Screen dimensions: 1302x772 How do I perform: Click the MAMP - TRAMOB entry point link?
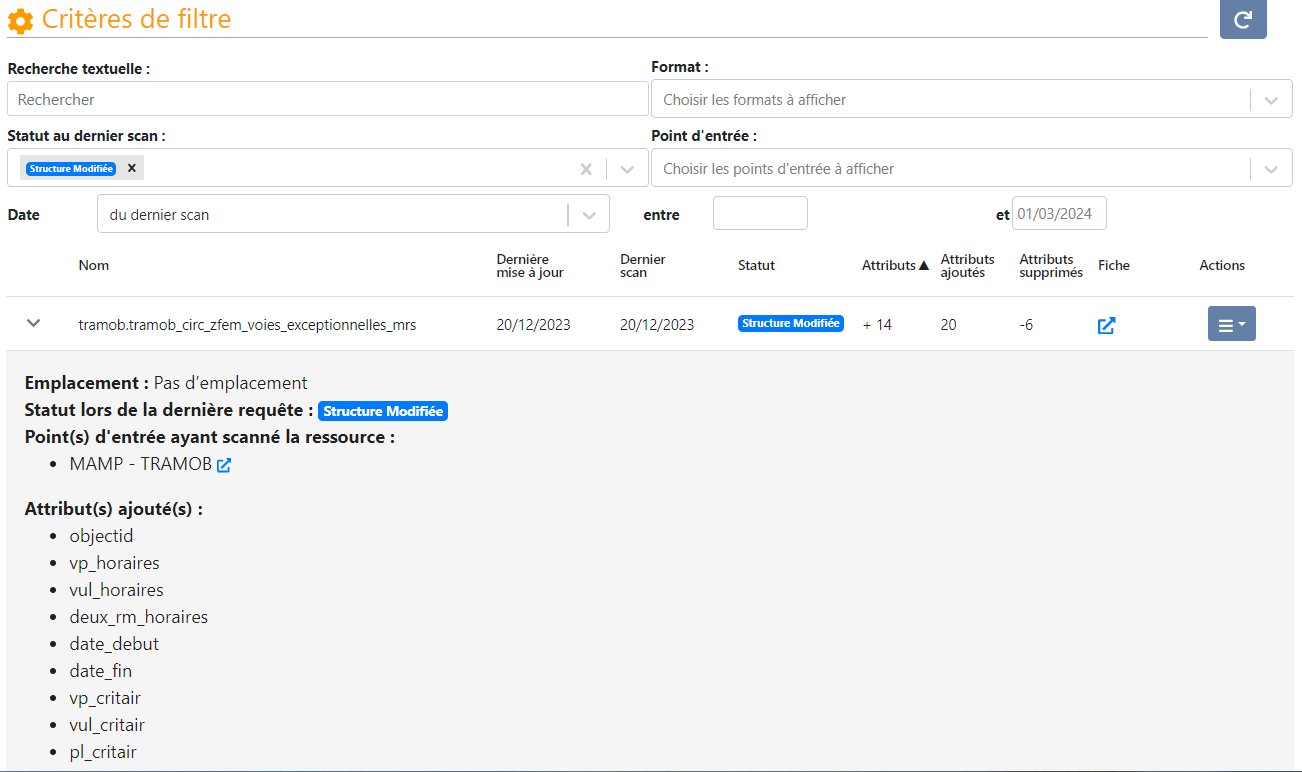pos(141,464)
